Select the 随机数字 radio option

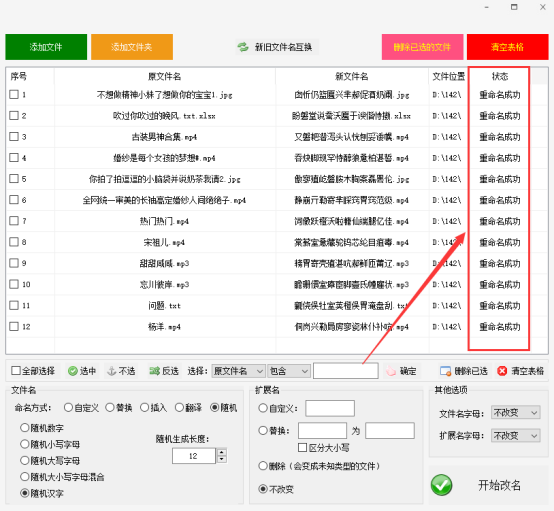click(x=24, y=428)
